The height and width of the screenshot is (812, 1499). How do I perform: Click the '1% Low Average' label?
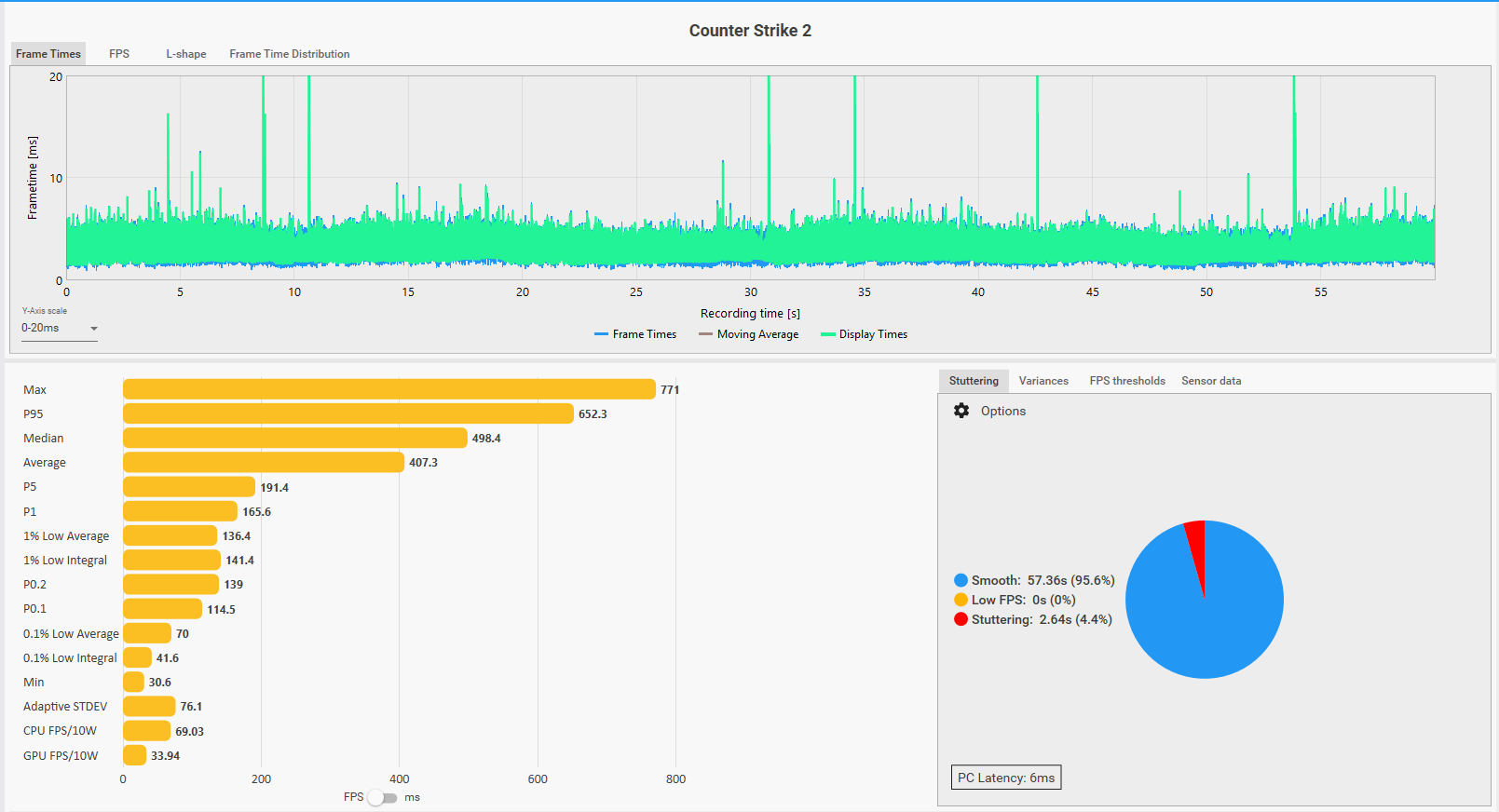pos(66,536)
